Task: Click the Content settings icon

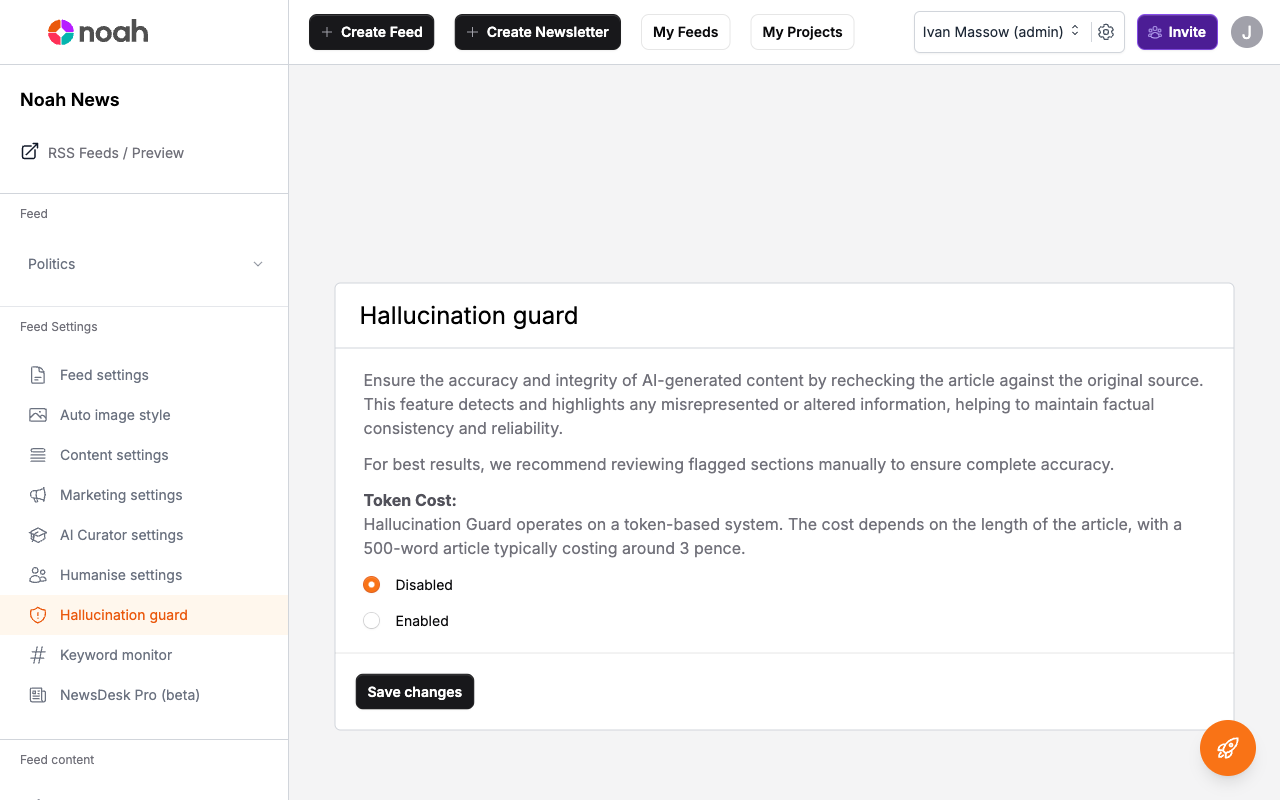Action: click(x=37, y=455)
